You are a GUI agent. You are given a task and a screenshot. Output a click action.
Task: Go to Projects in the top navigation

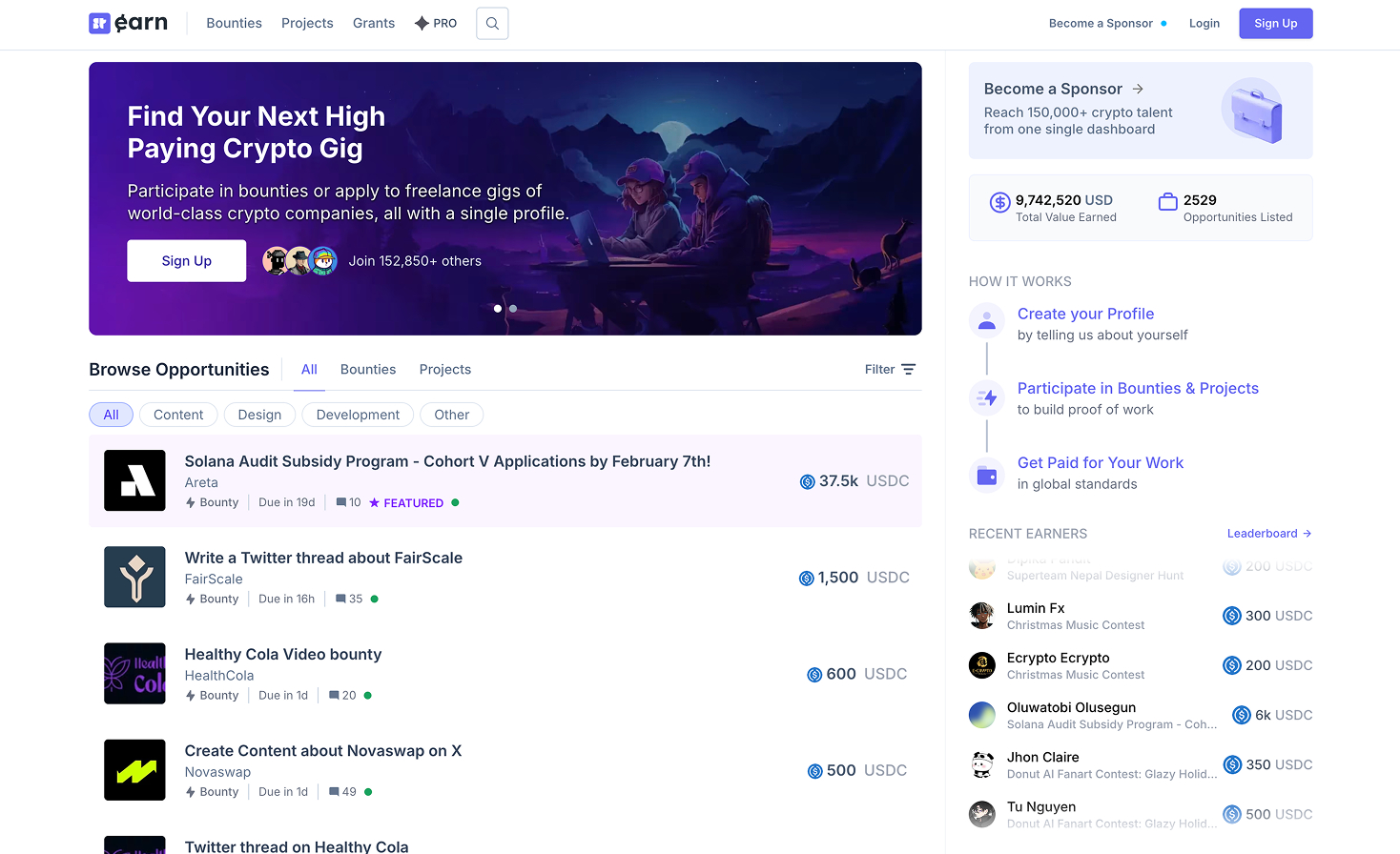[x=307, y=23]
